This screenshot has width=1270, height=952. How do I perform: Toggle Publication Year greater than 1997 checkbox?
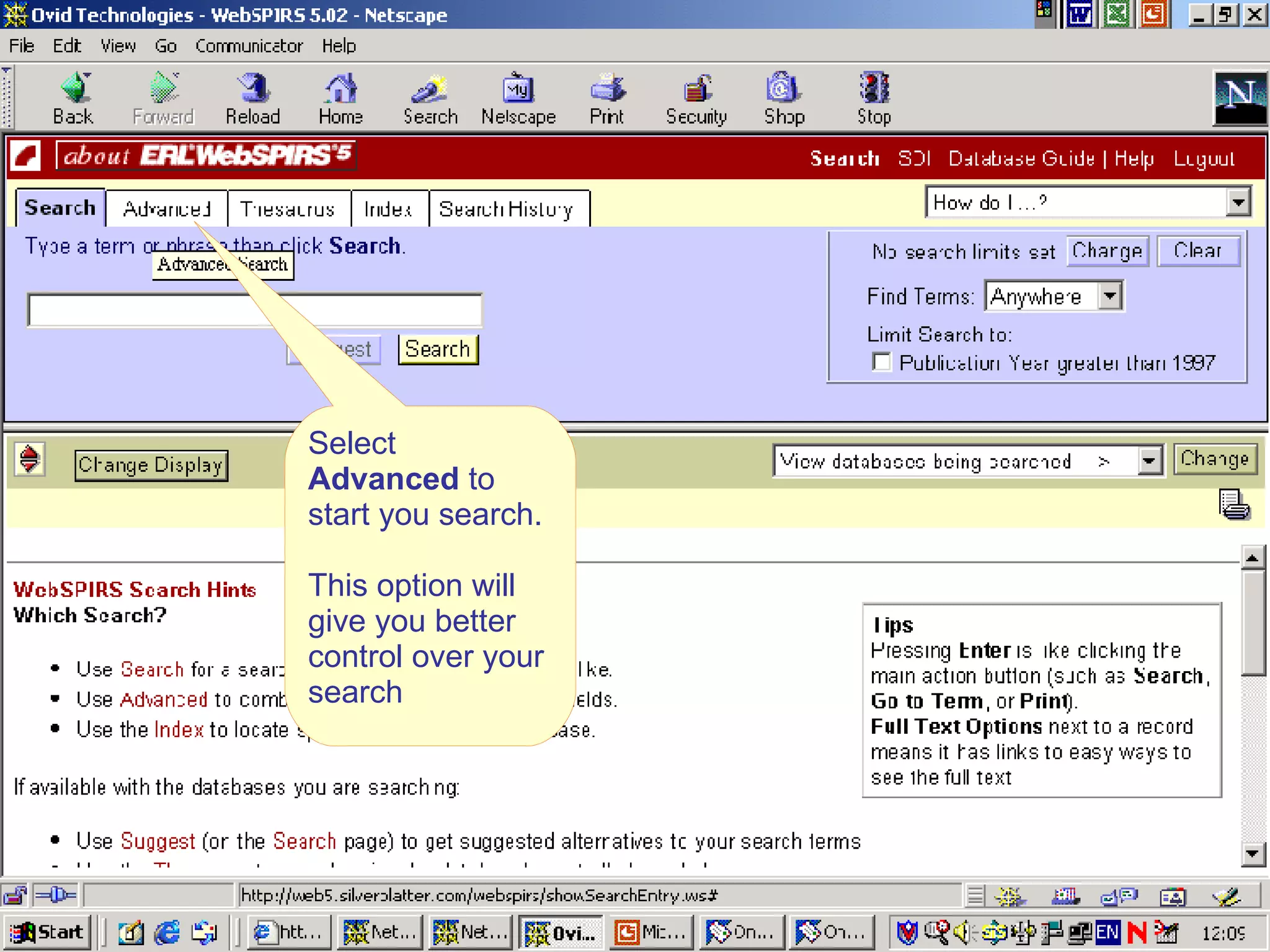[x=881, y=362]
